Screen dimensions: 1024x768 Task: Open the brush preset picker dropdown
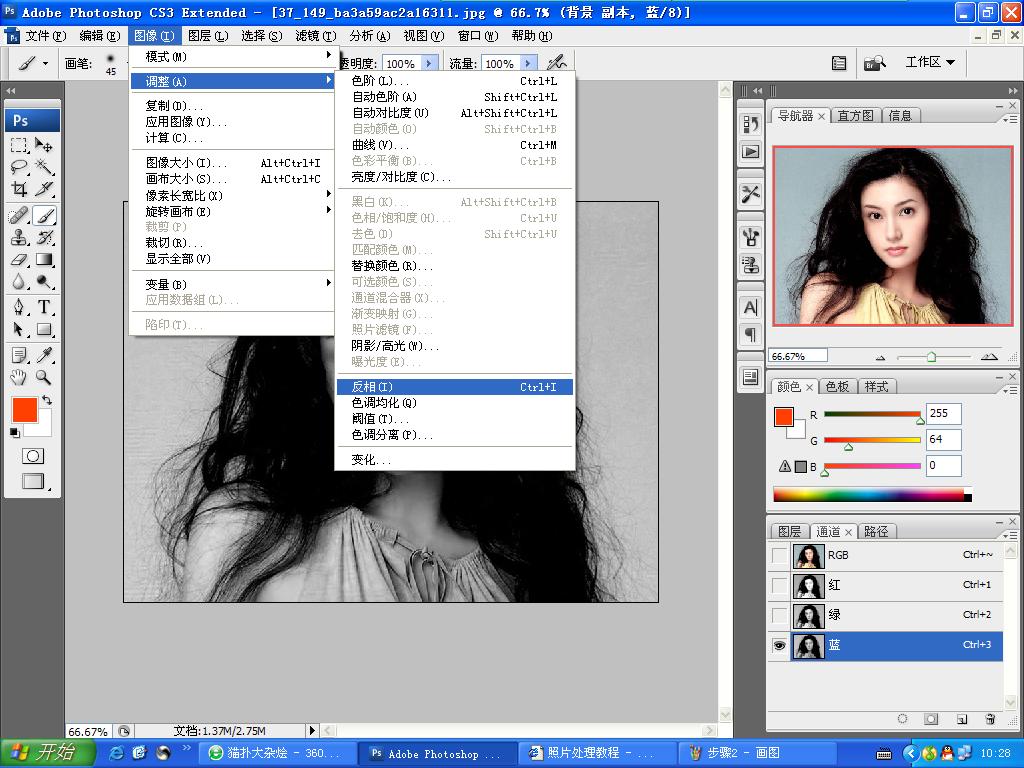[110, 63]
